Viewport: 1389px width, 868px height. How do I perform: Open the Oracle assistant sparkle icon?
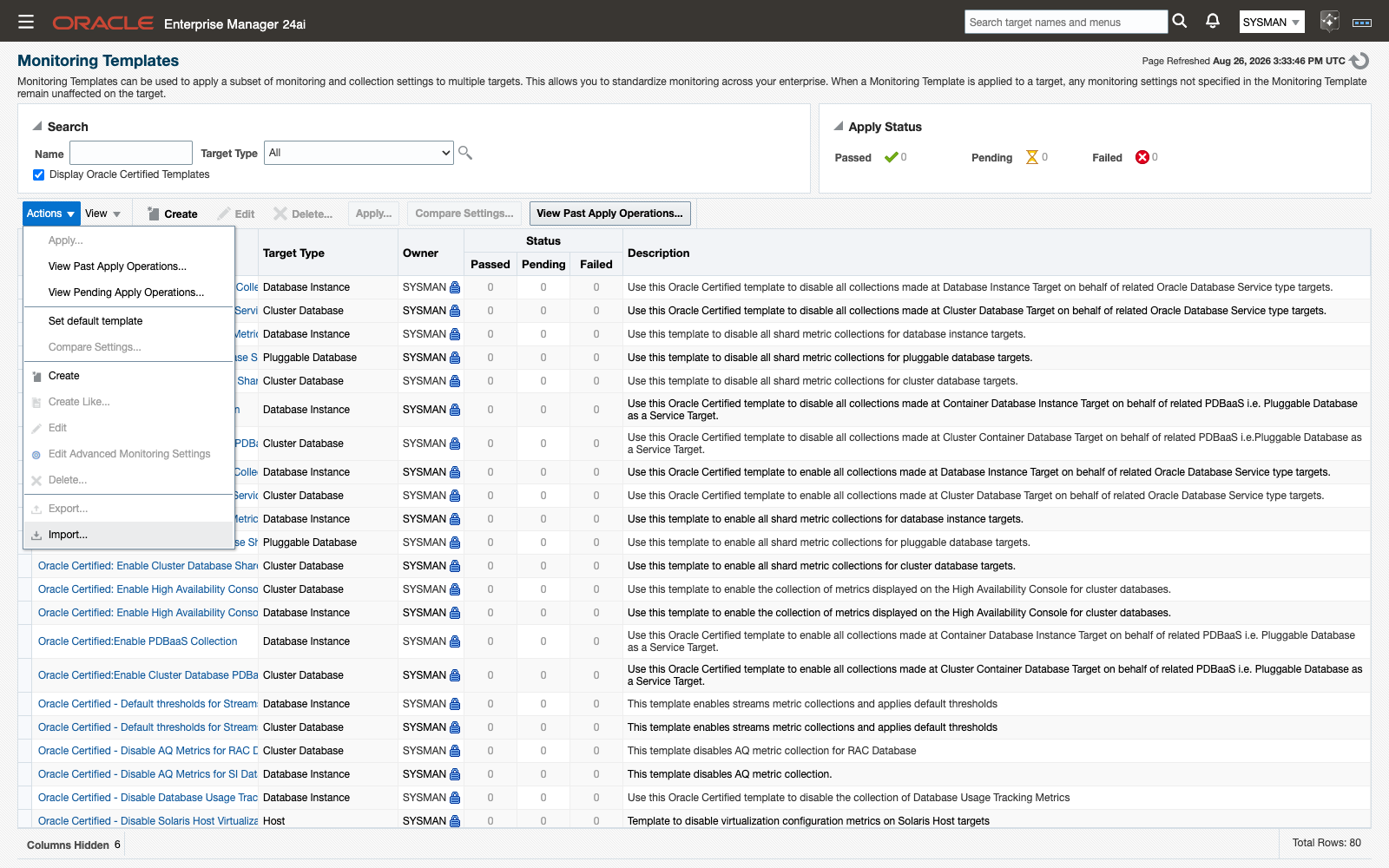pyautogui.click(x=1329, y=22)
